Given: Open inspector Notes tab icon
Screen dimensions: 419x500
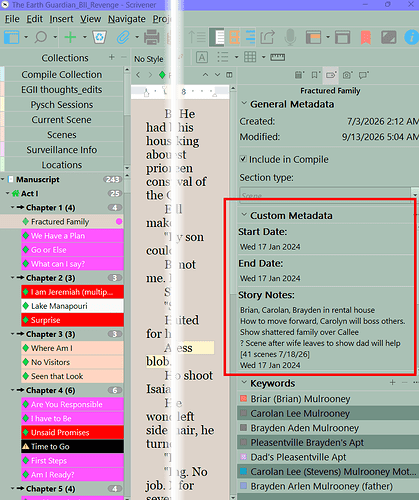Looking at the screenshot, I should pyautogui.click(x=299, y=75).
